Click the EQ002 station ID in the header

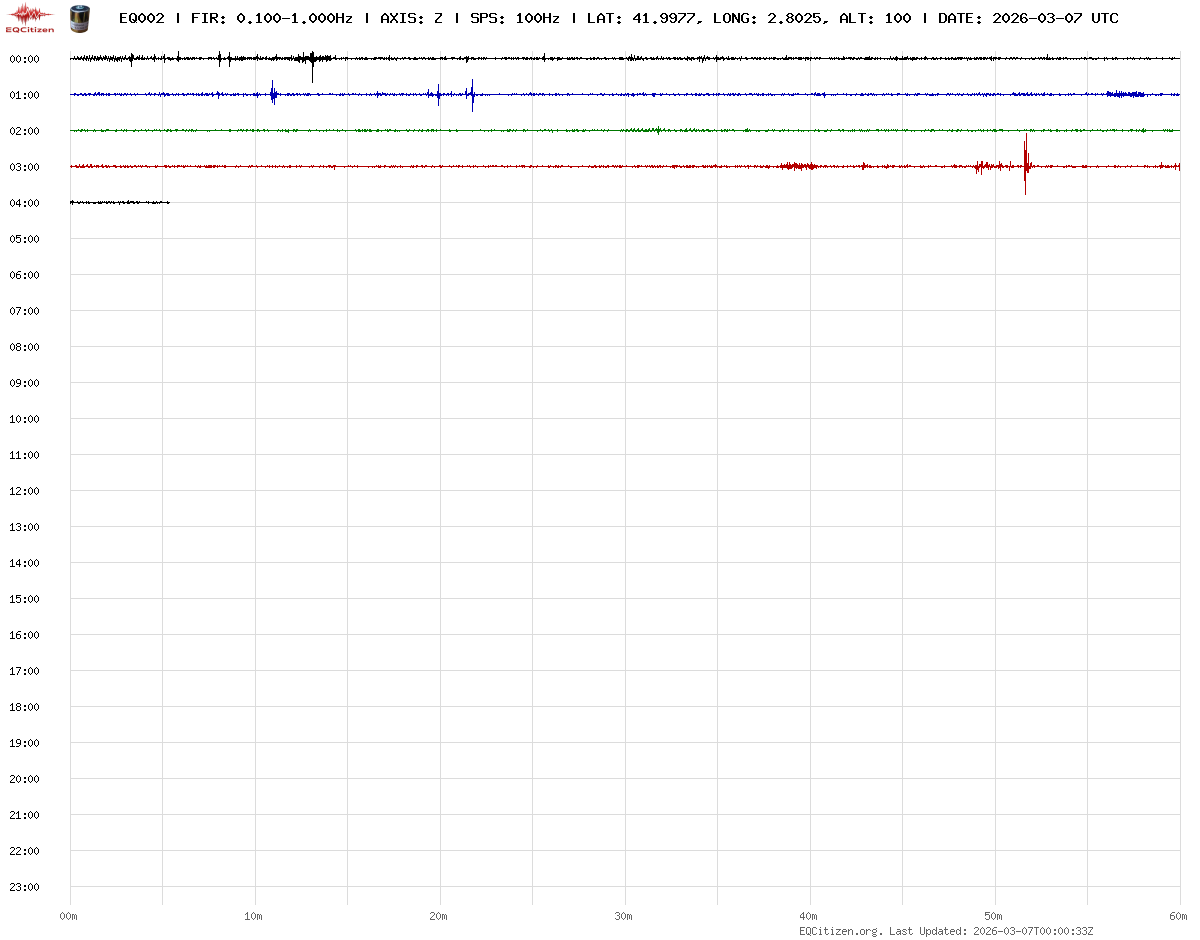click(141, 18)
